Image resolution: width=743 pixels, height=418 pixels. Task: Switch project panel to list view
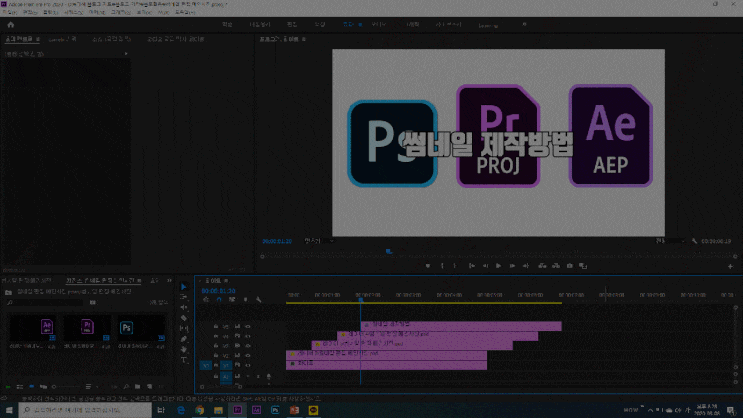(19, 387)
